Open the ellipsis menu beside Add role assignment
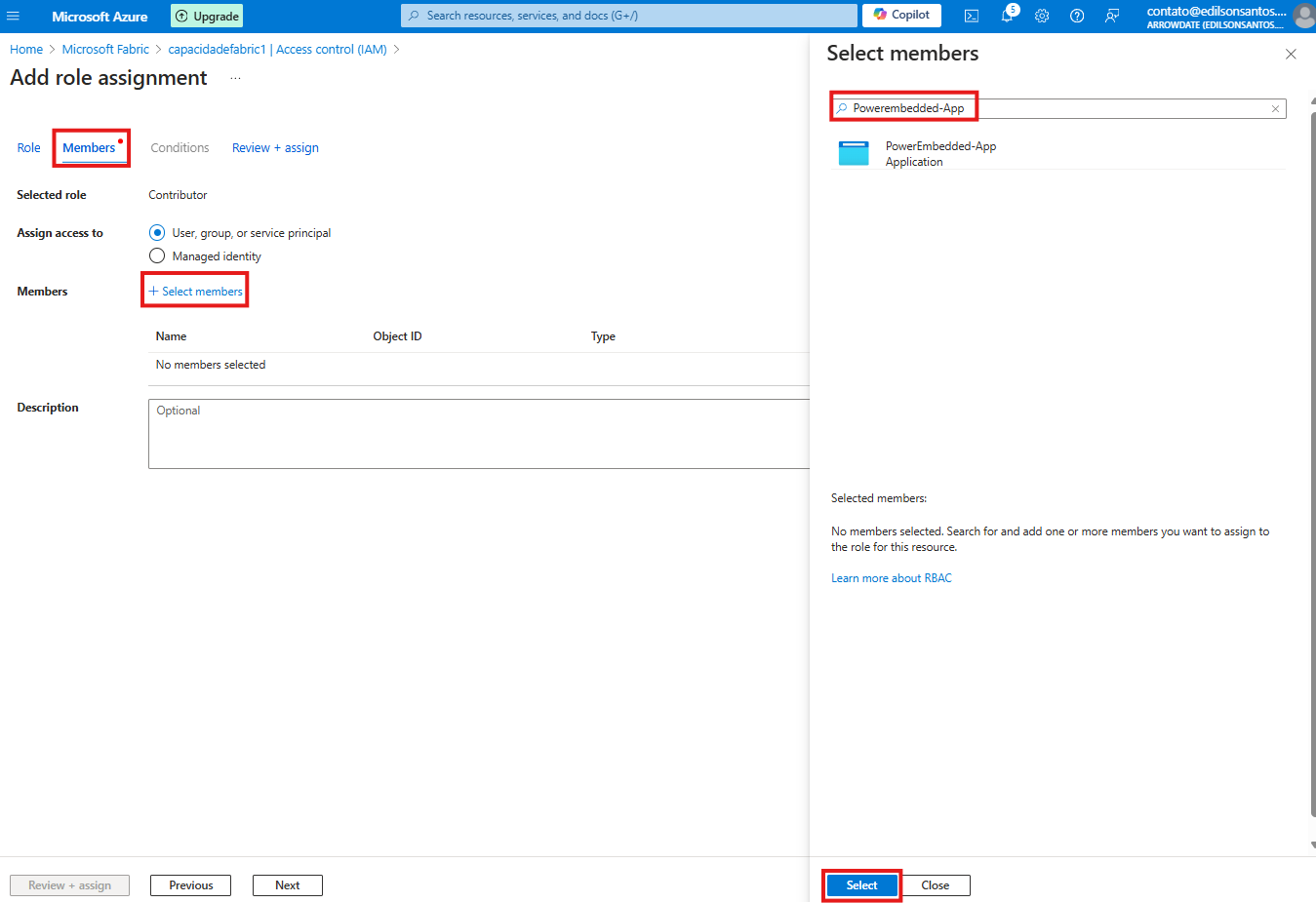The image size is (1316, 903). coord(235,78)
